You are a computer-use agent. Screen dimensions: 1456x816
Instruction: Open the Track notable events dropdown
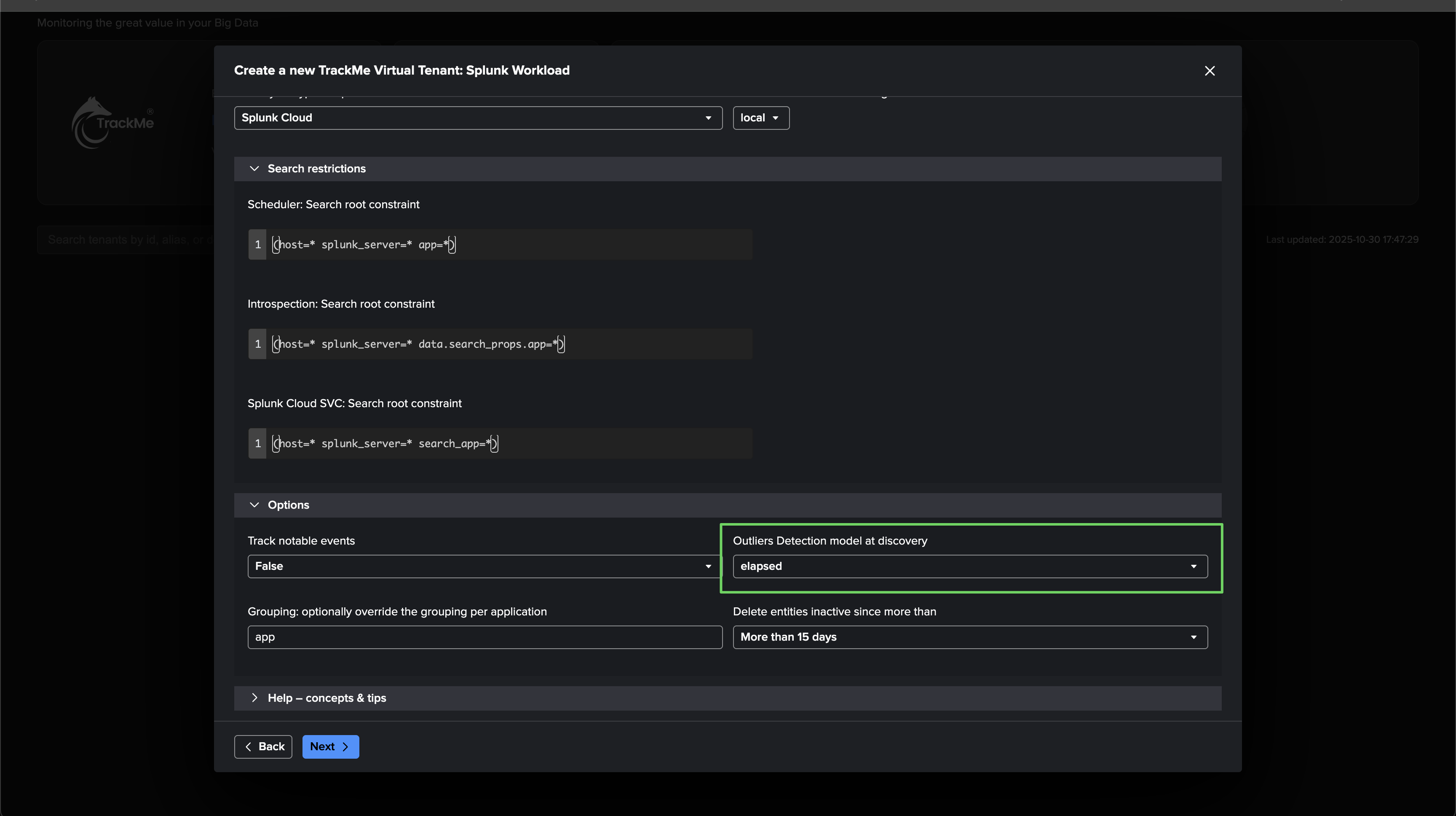tap(484, 566)
